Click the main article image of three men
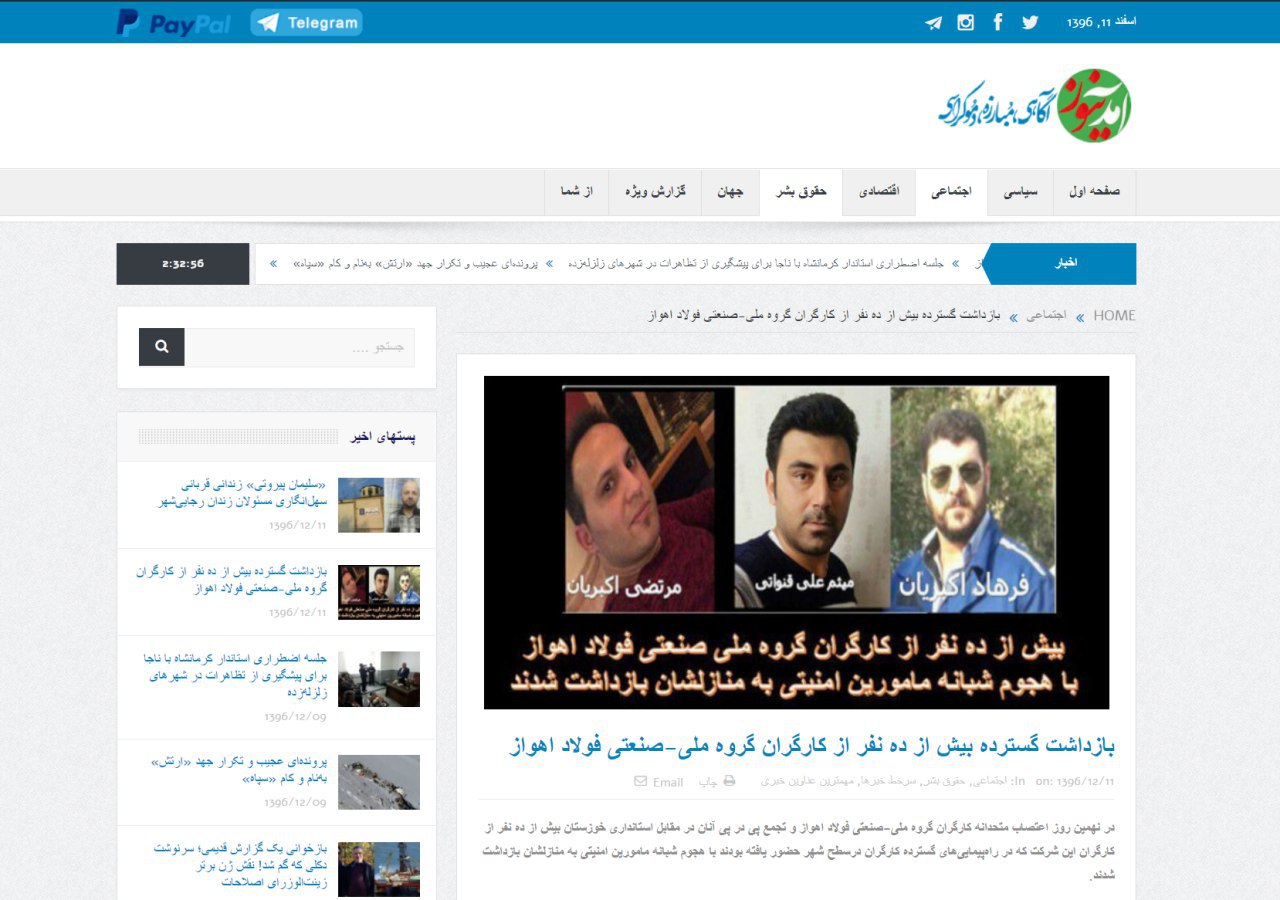This screenshot has height=900, width=1280. pos(796,542)
